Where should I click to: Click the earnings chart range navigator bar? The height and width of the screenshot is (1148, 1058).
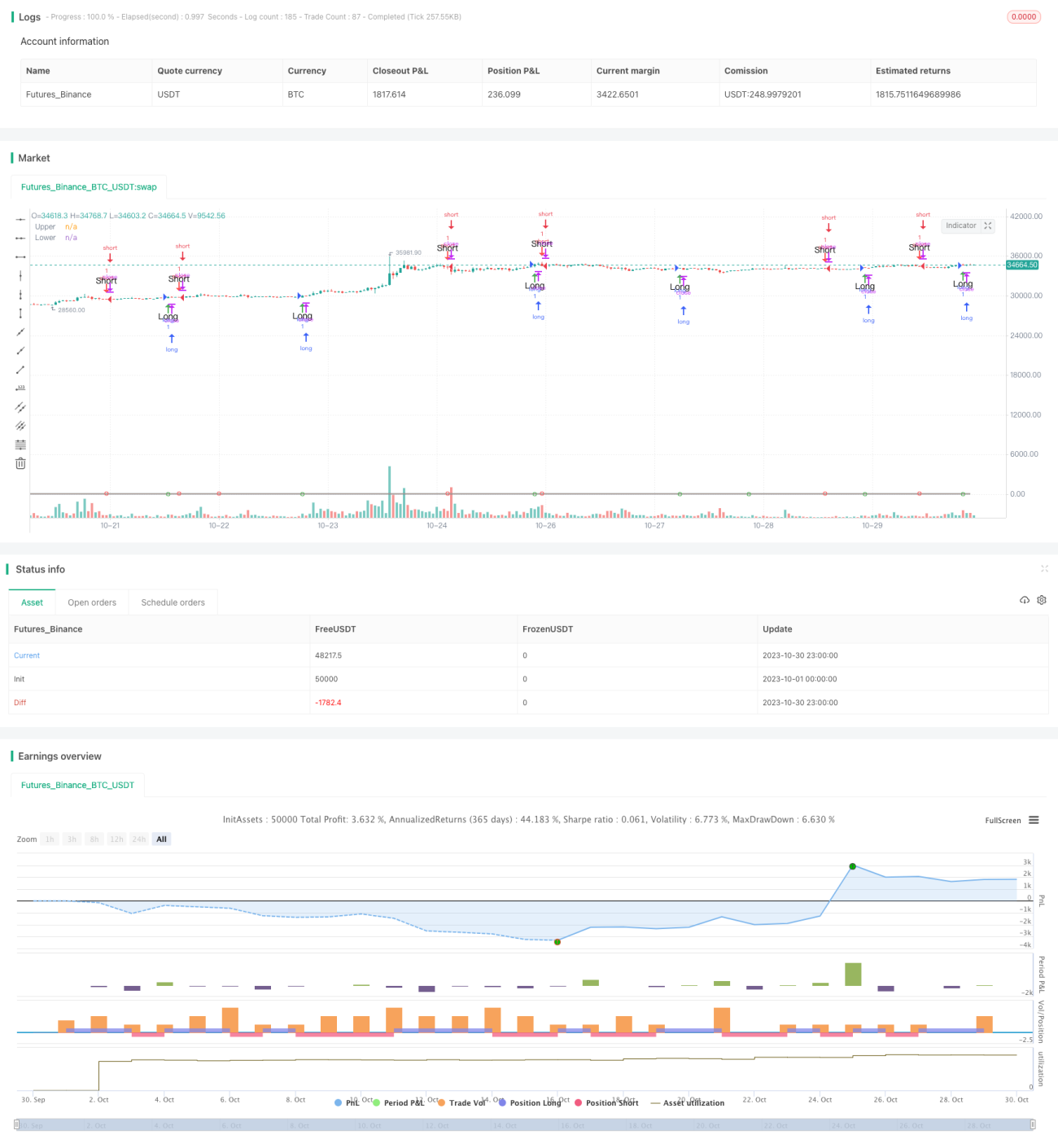[525, 1125]
